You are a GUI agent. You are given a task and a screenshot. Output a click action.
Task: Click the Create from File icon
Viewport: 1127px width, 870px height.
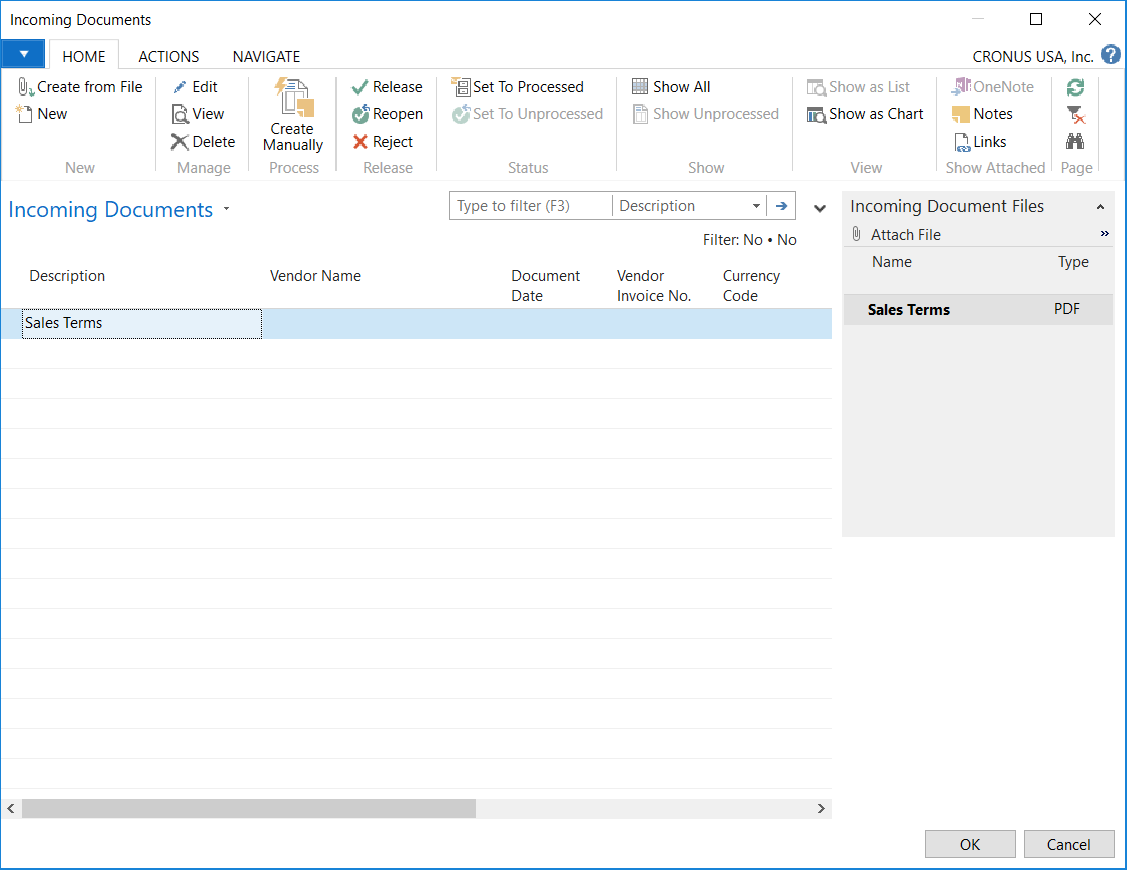tap(26, 88)
